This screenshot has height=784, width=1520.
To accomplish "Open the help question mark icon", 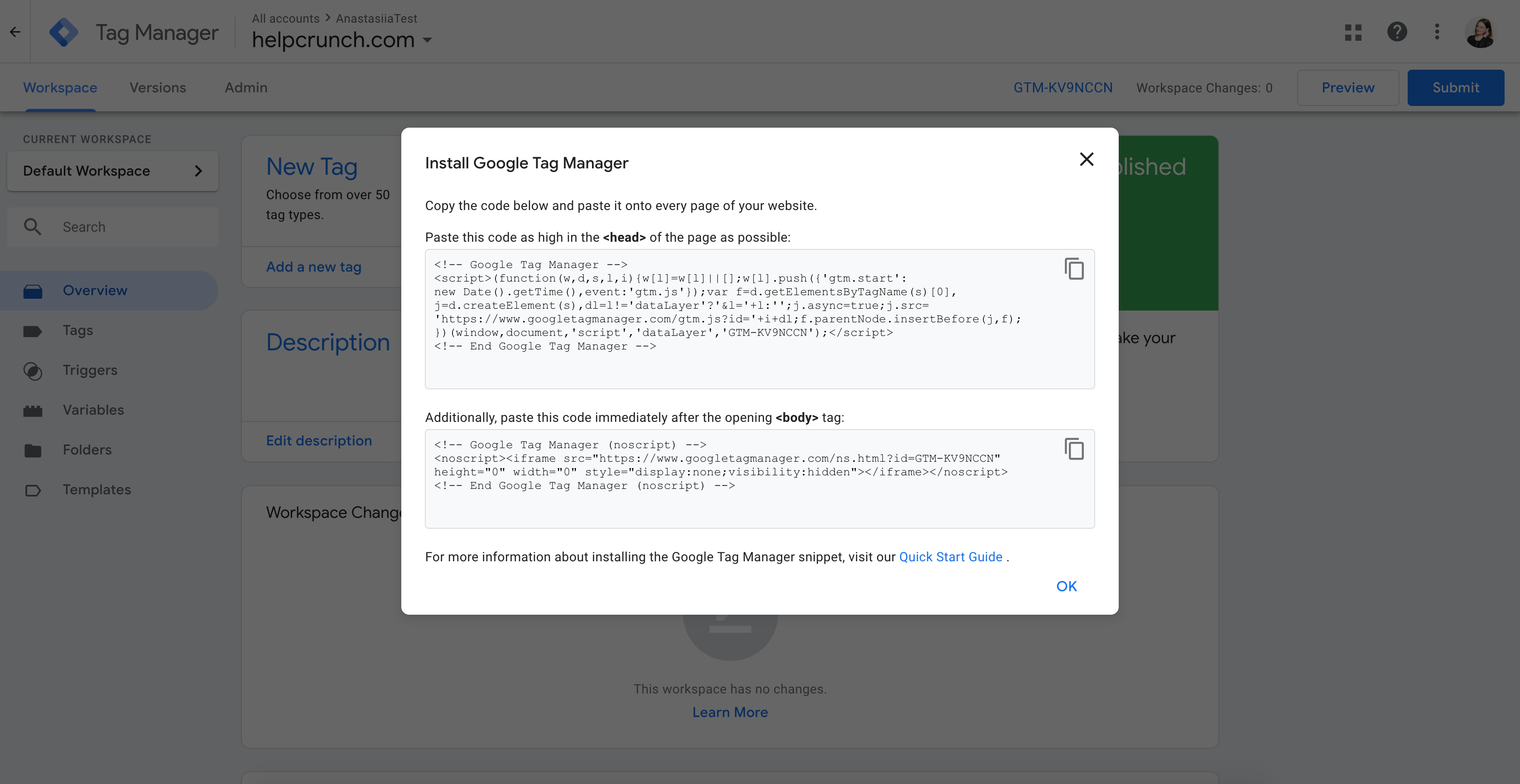I will 1397,32.
